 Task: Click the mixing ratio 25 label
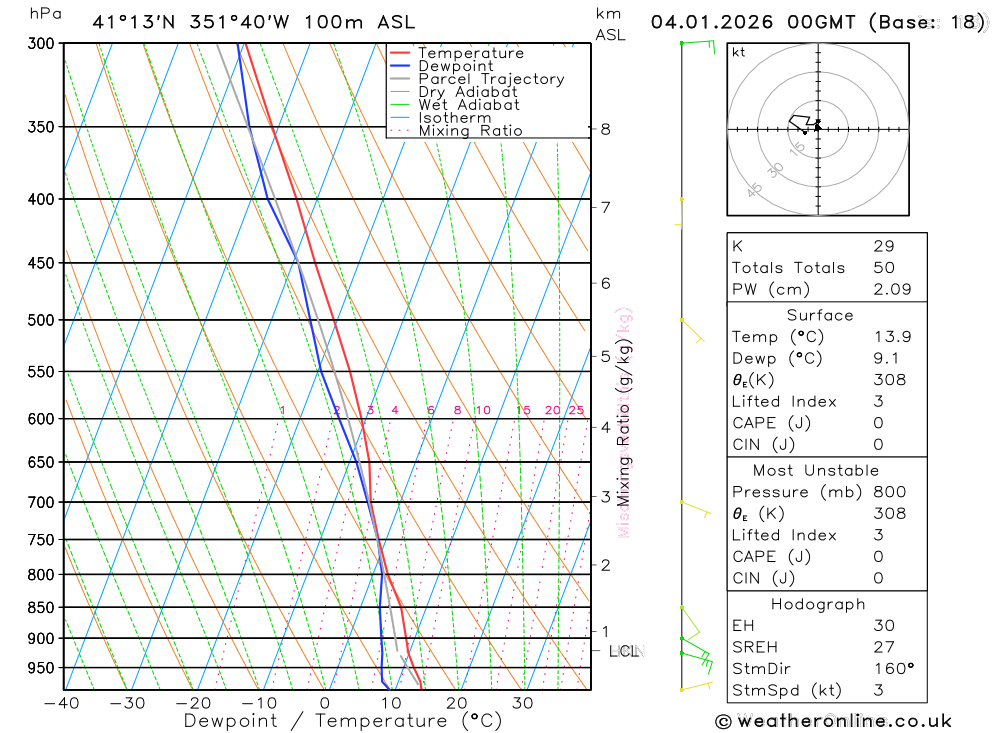(577, 410)
